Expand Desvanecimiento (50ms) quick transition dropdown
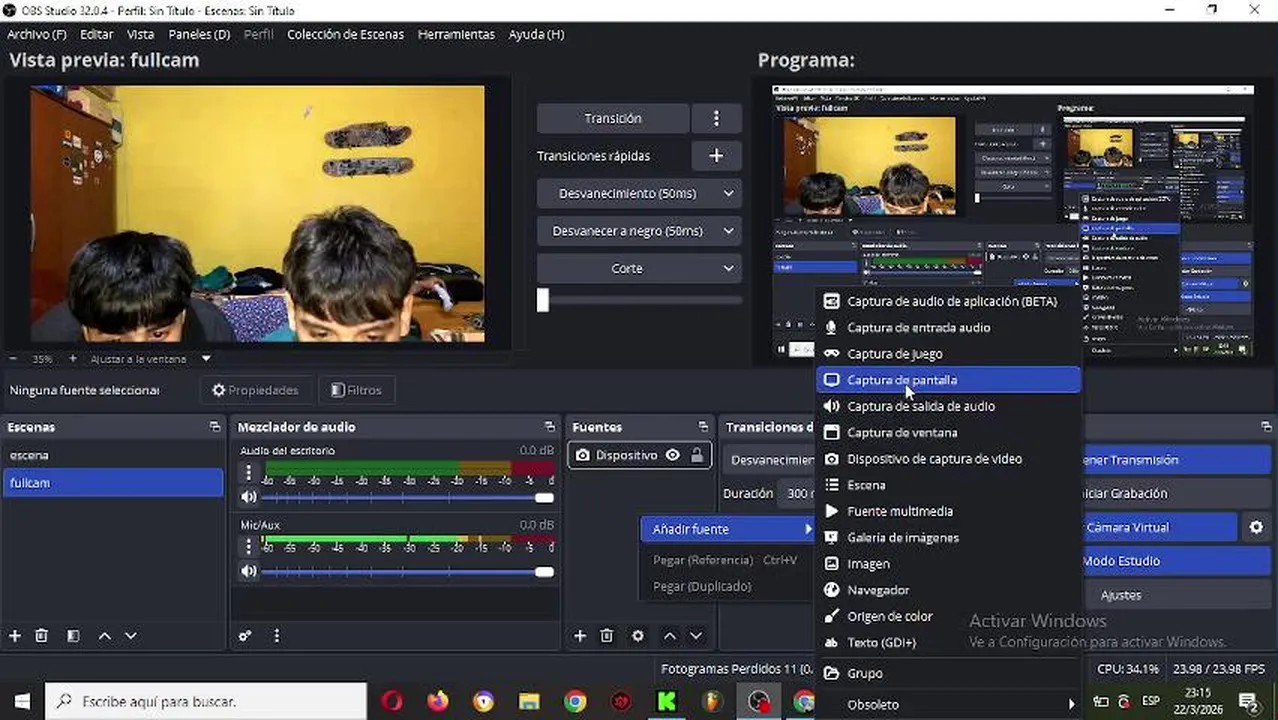1278x720 pixels. 728,193
